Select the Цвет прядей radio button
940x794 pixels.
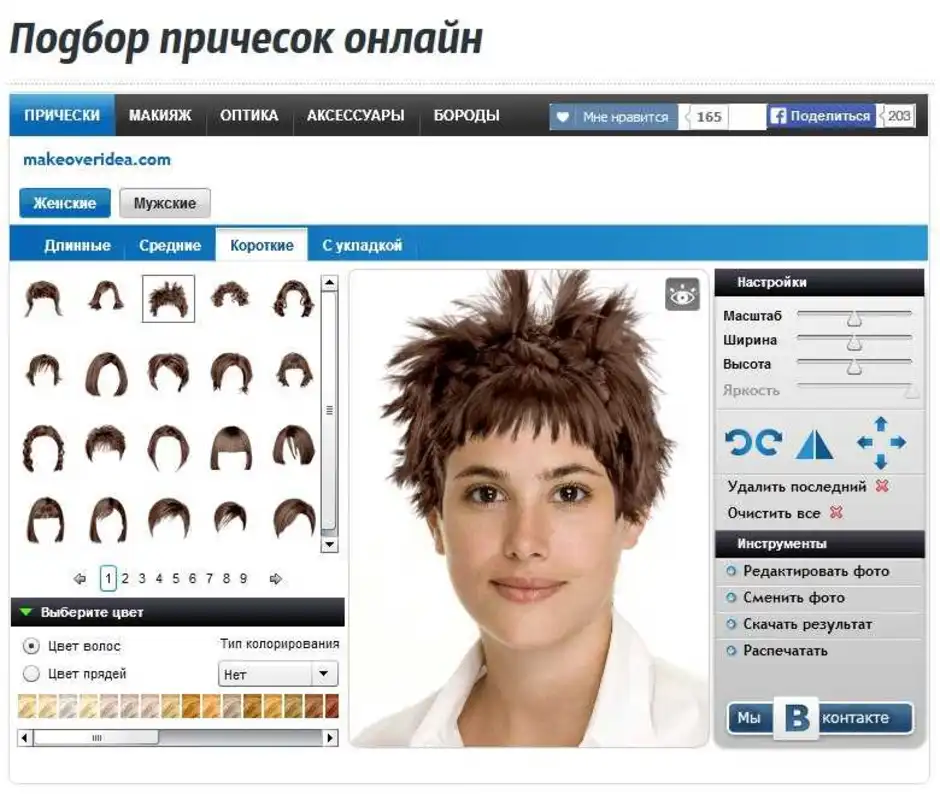(31, 673)
